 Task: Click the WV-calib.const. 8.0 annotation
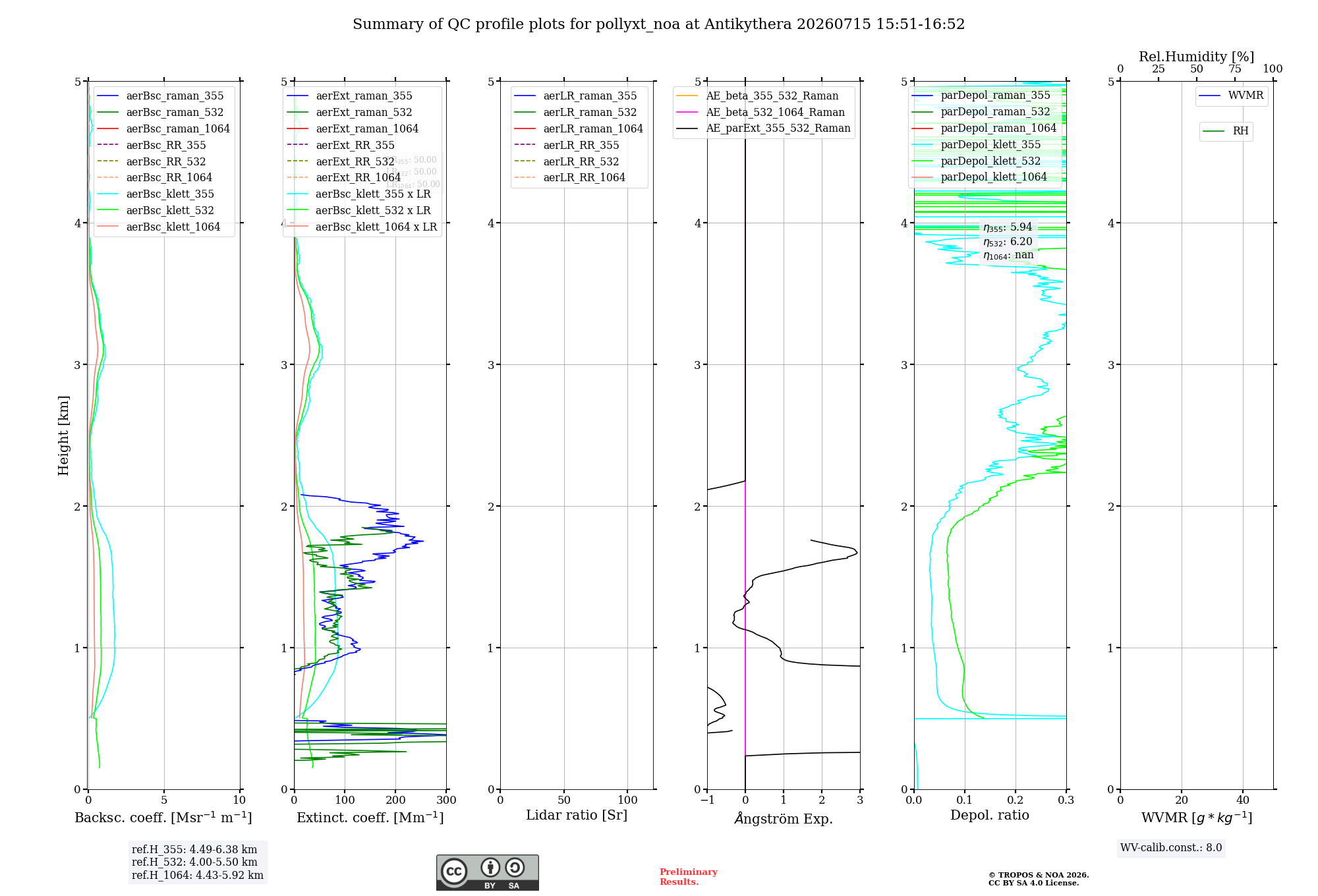1171,848
